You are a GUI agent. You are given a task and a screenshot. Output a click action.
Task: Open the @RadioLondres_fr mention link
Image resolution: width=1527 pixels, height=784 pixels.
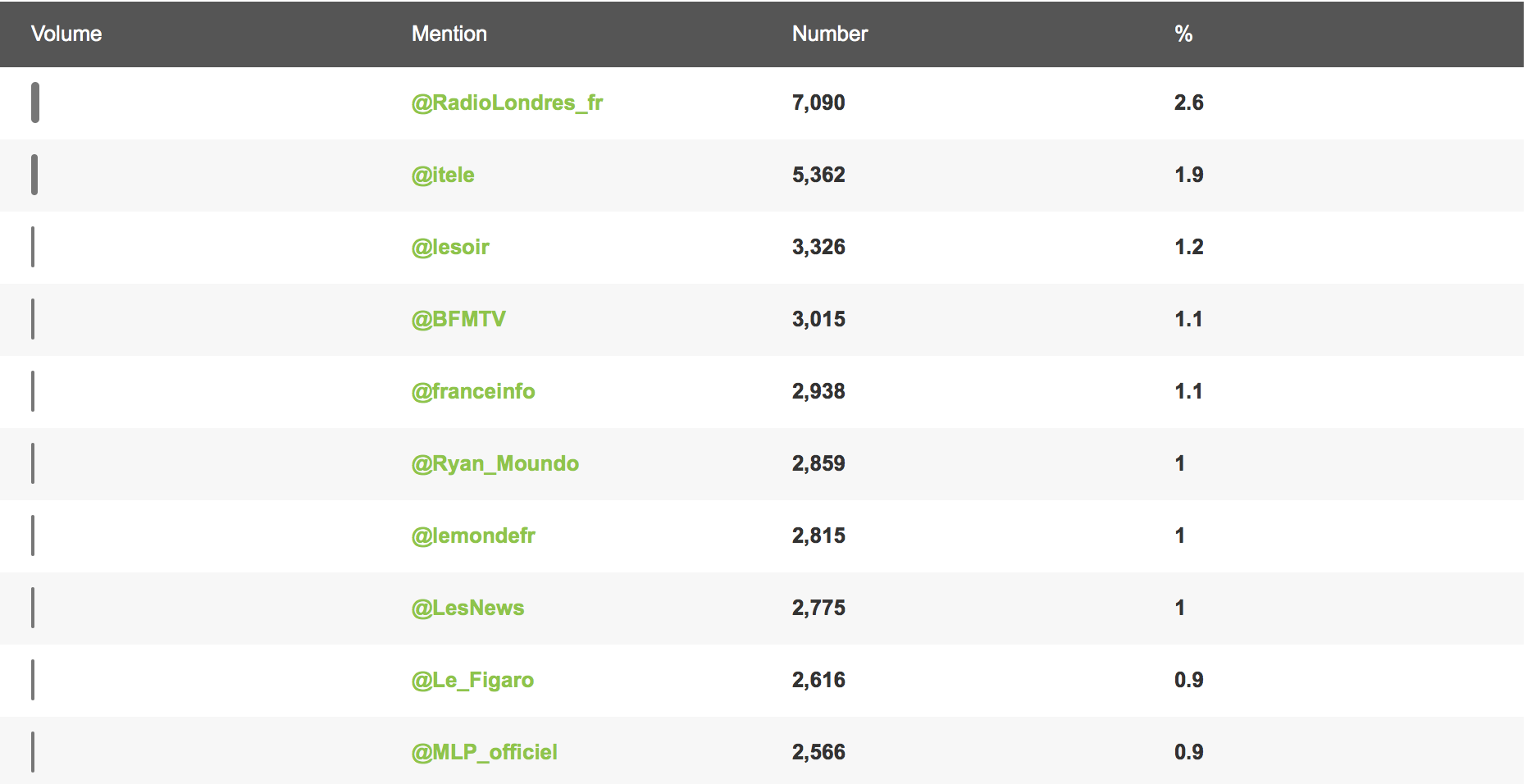[507, 103]
